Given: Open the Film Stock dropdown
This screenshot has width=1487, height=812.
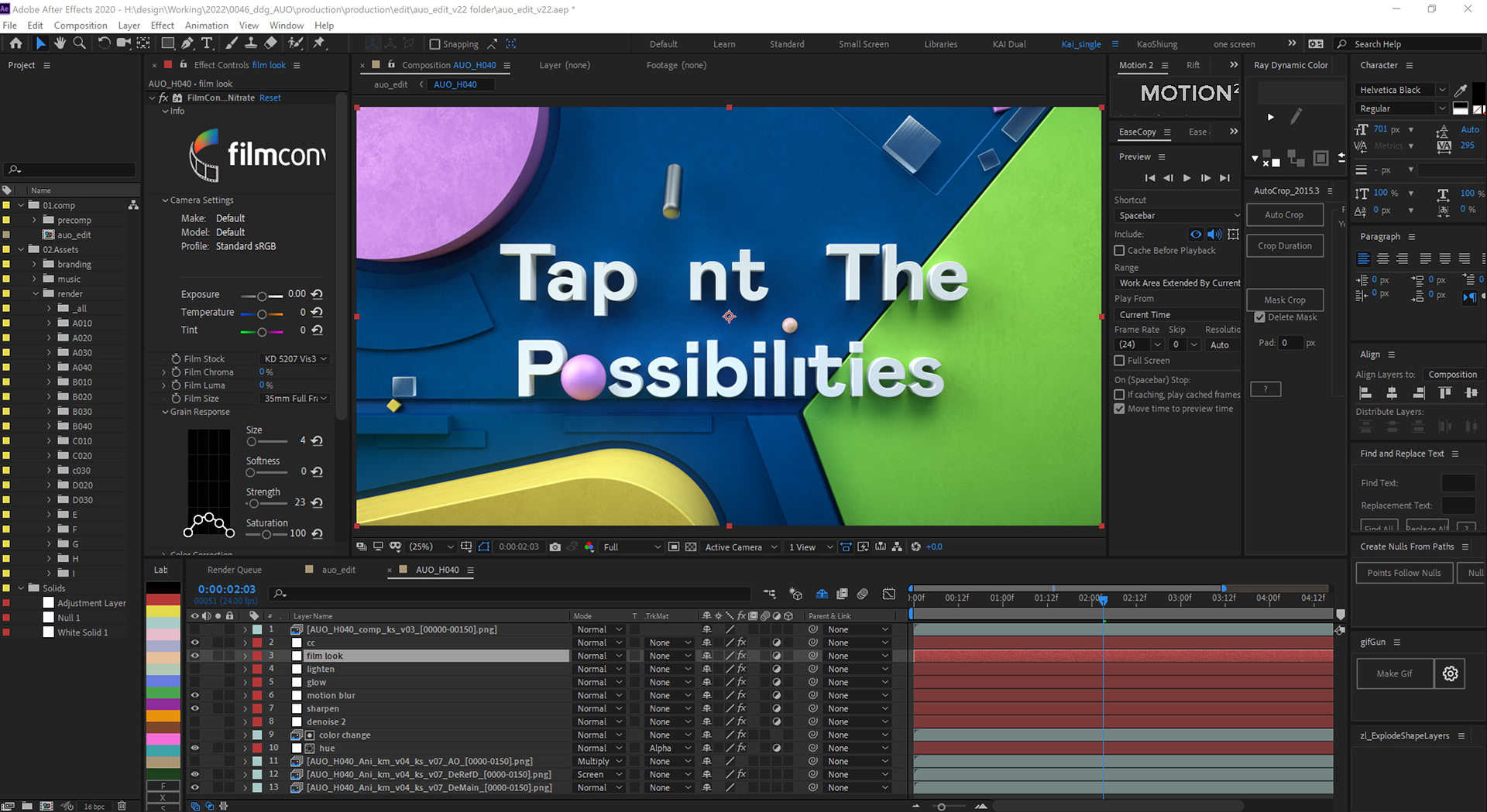Looking at the screenshot, I should [294, 358].
